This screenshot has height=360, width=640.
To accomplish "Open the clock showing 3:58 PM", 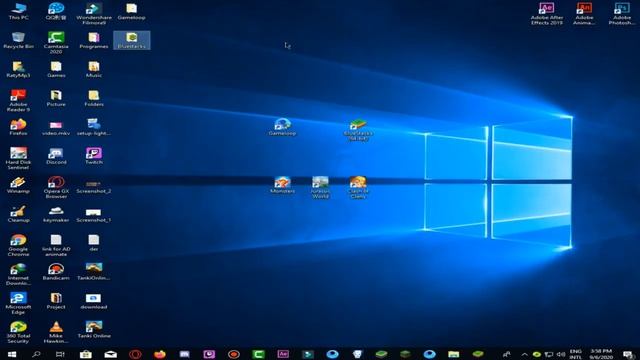I will click(x=601, y=354).
